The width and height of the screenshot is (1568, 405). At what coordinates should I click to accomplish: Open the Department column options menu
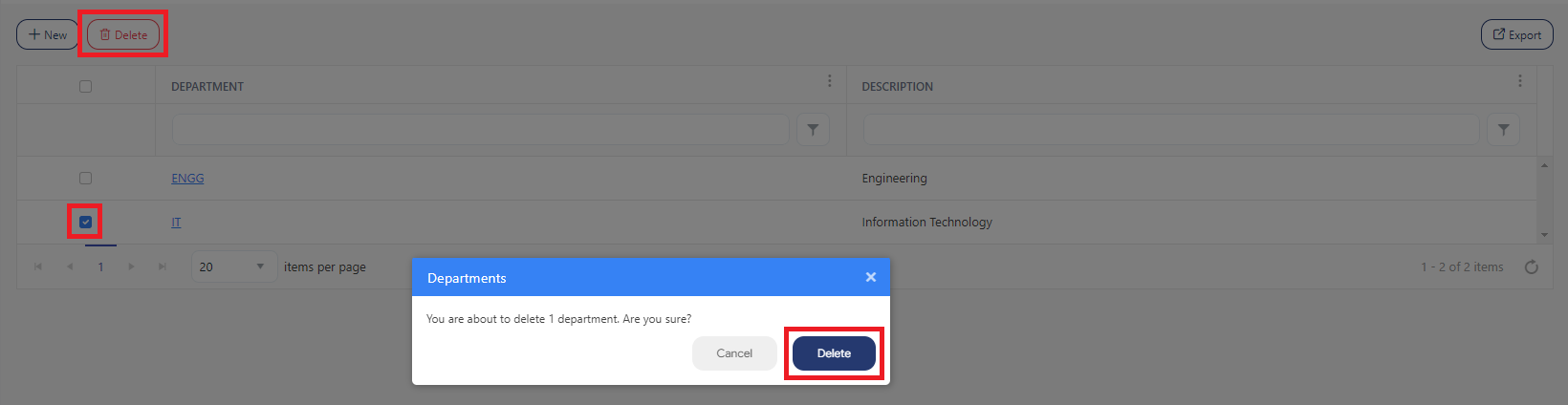click(829, 81)
